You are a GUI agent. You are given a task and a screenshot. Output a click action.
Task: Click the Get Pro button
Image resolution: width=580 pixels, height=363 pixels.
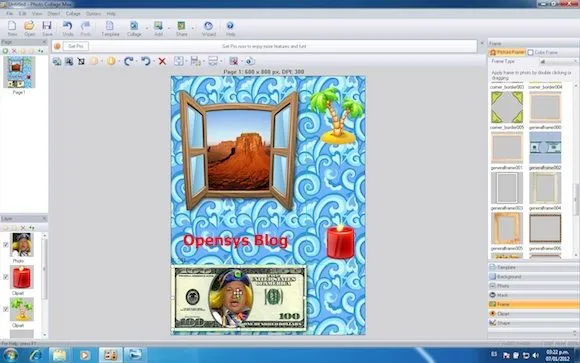[x=75, y=46]
